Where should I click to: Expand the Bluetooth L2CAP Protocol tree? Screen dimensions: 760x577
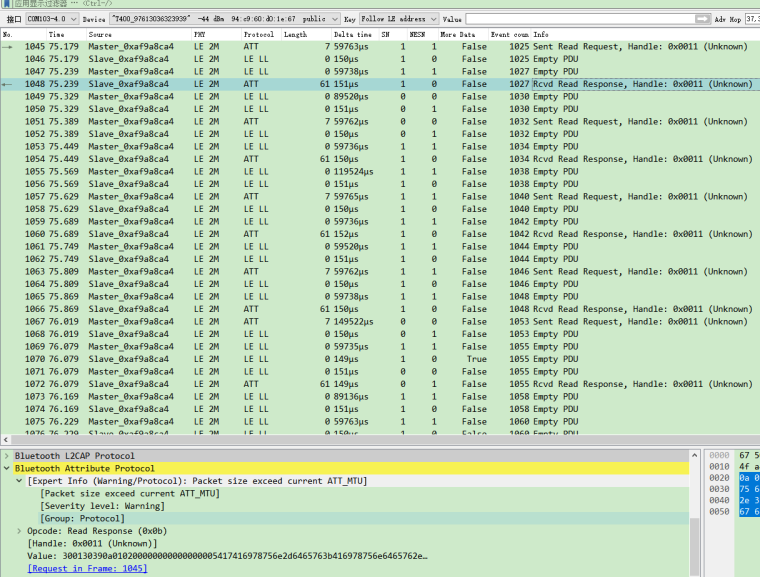[7, 456]
